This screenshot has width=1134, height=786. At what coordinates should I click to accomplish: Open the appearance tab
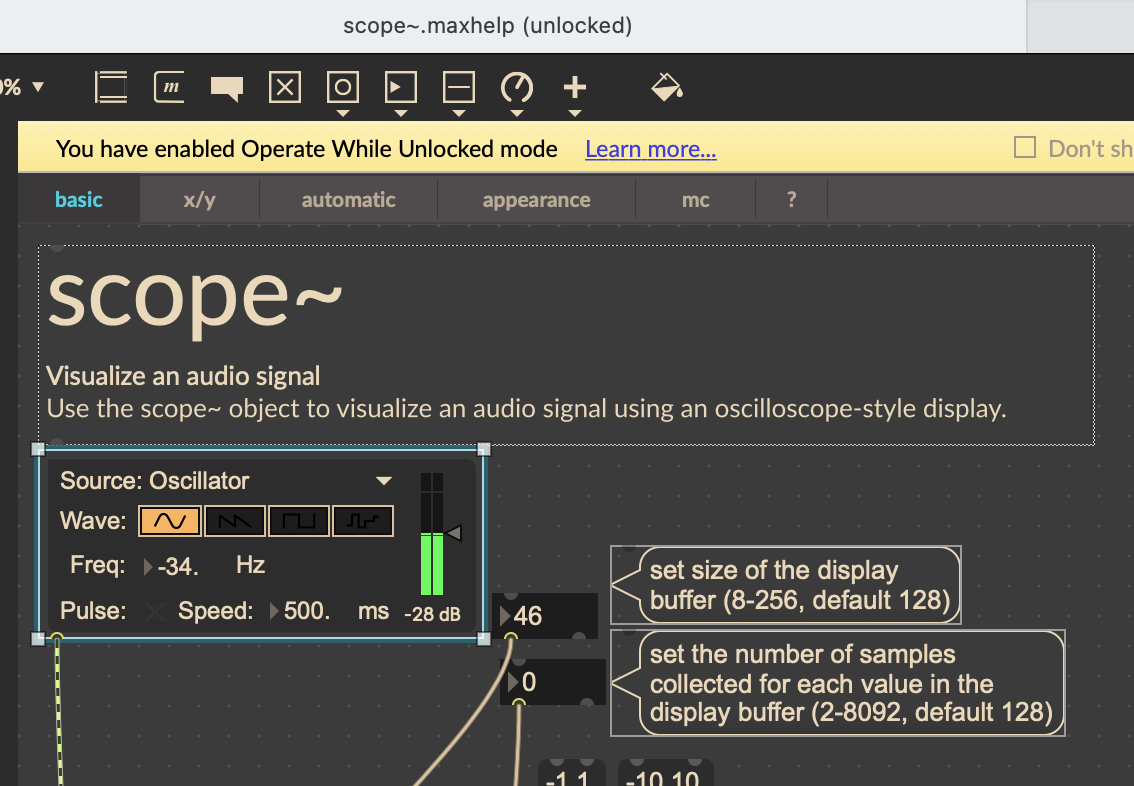(536, 200)
